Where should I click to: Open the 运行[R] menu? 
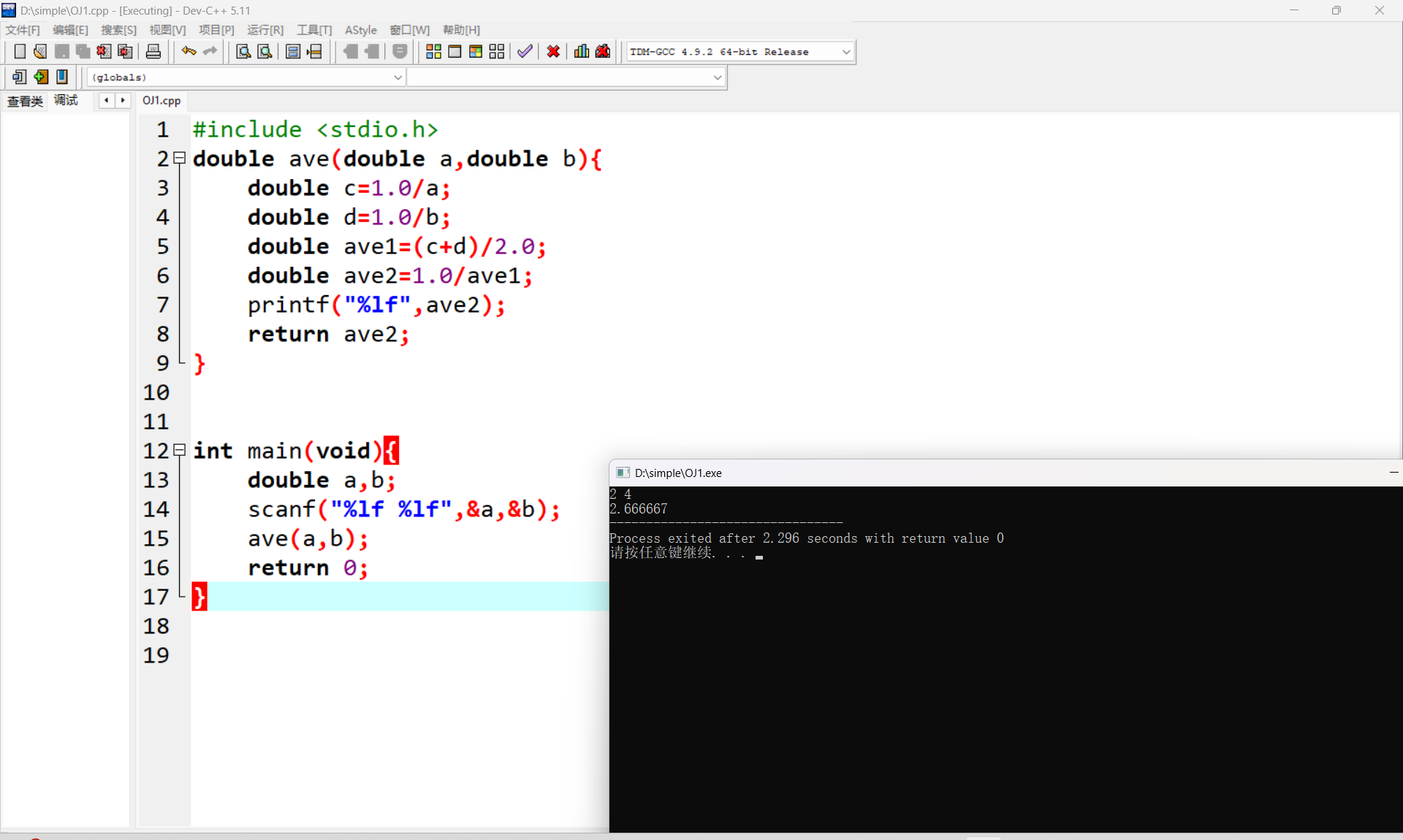[x=265, y=30]
